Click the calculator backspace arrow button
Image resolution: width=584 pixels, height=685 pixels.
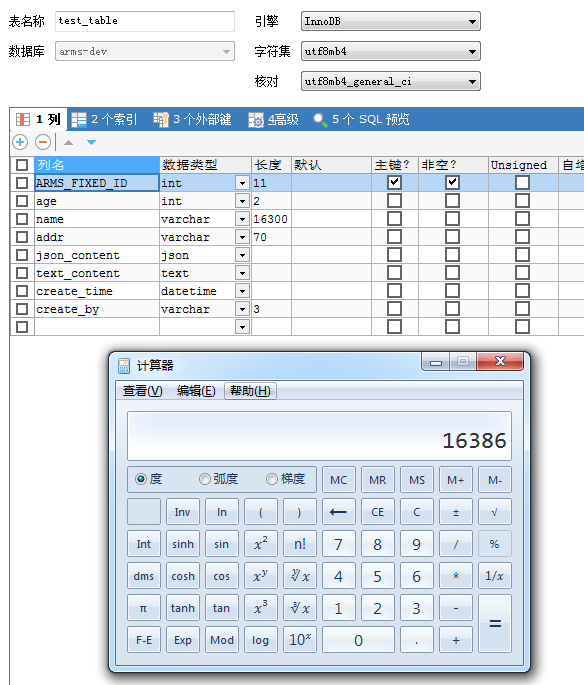click(339, 512)
